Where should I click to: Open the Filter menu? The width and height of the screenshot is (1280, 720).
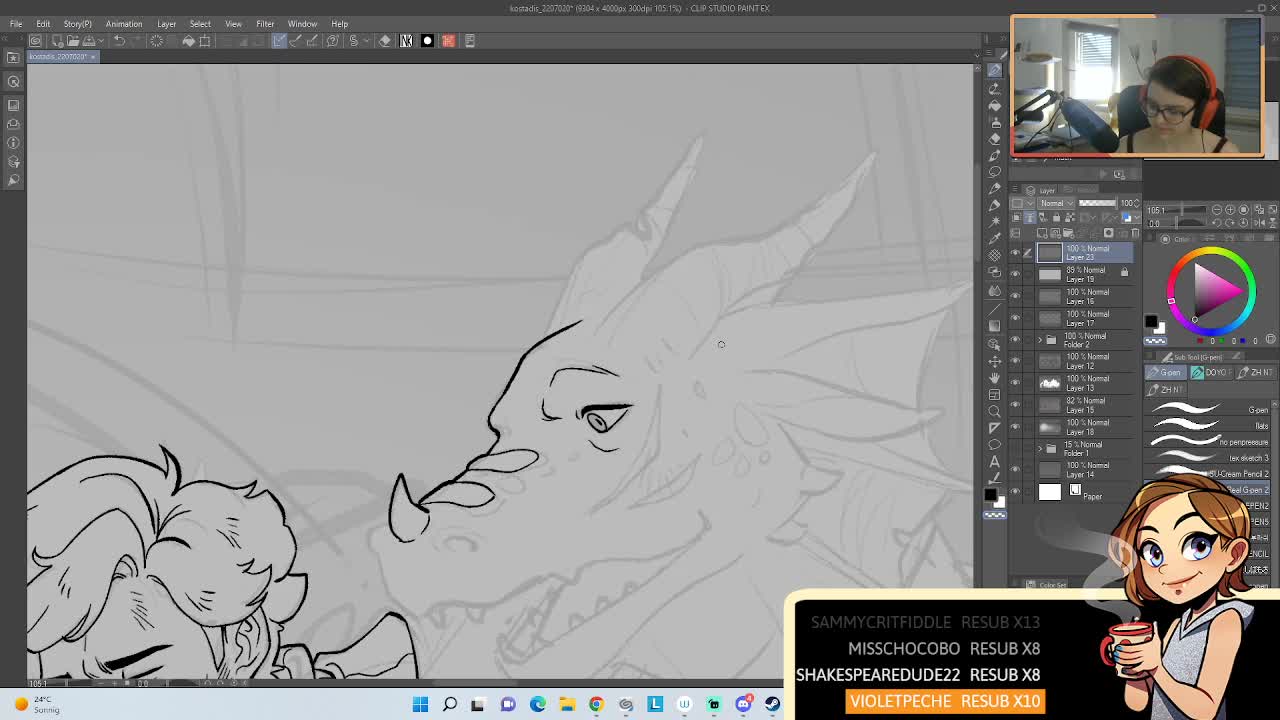pyautogui.click(x=265, y=24)
